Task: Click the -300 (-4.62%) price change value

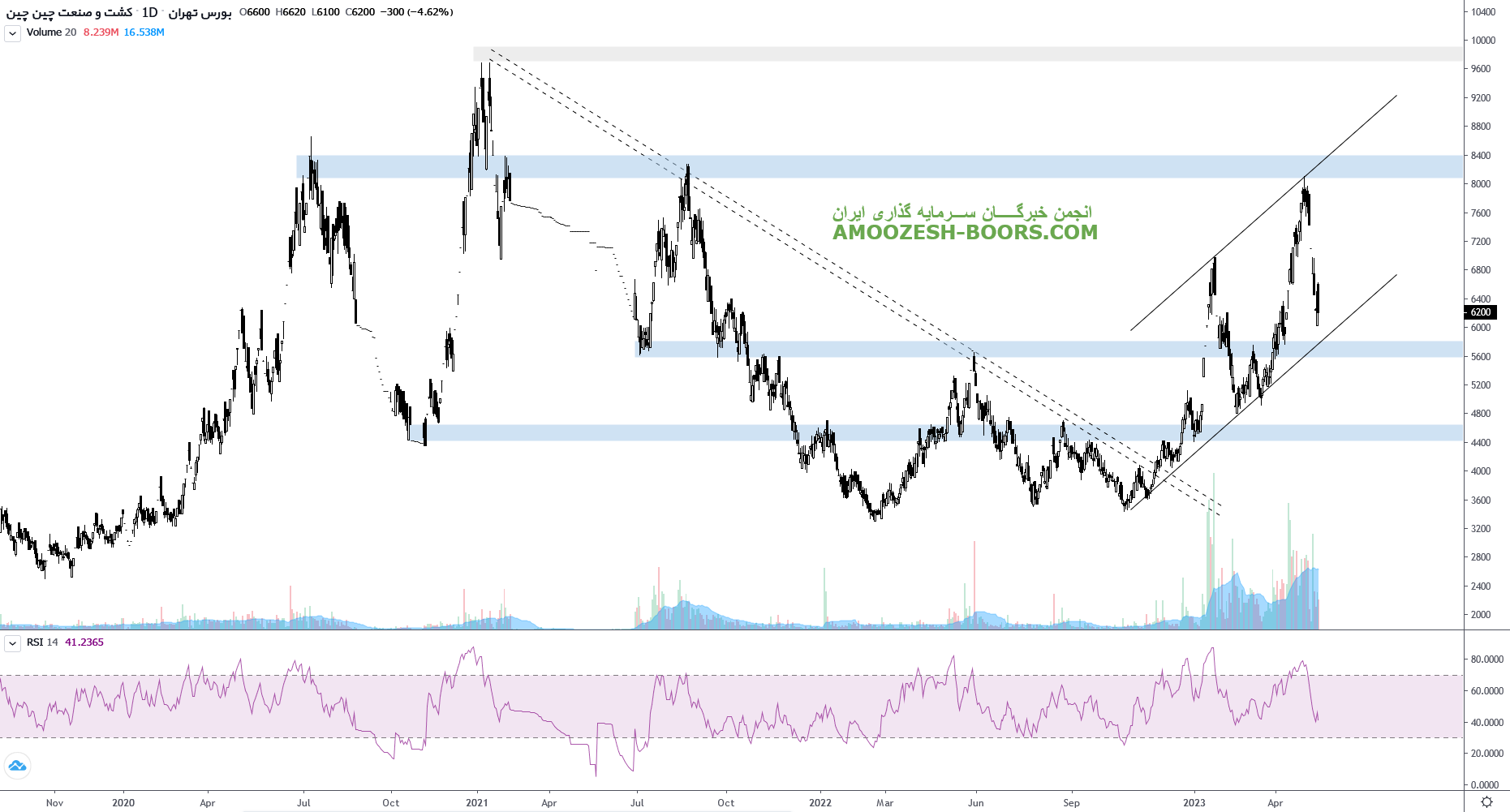Action: (x=419, y=12)
